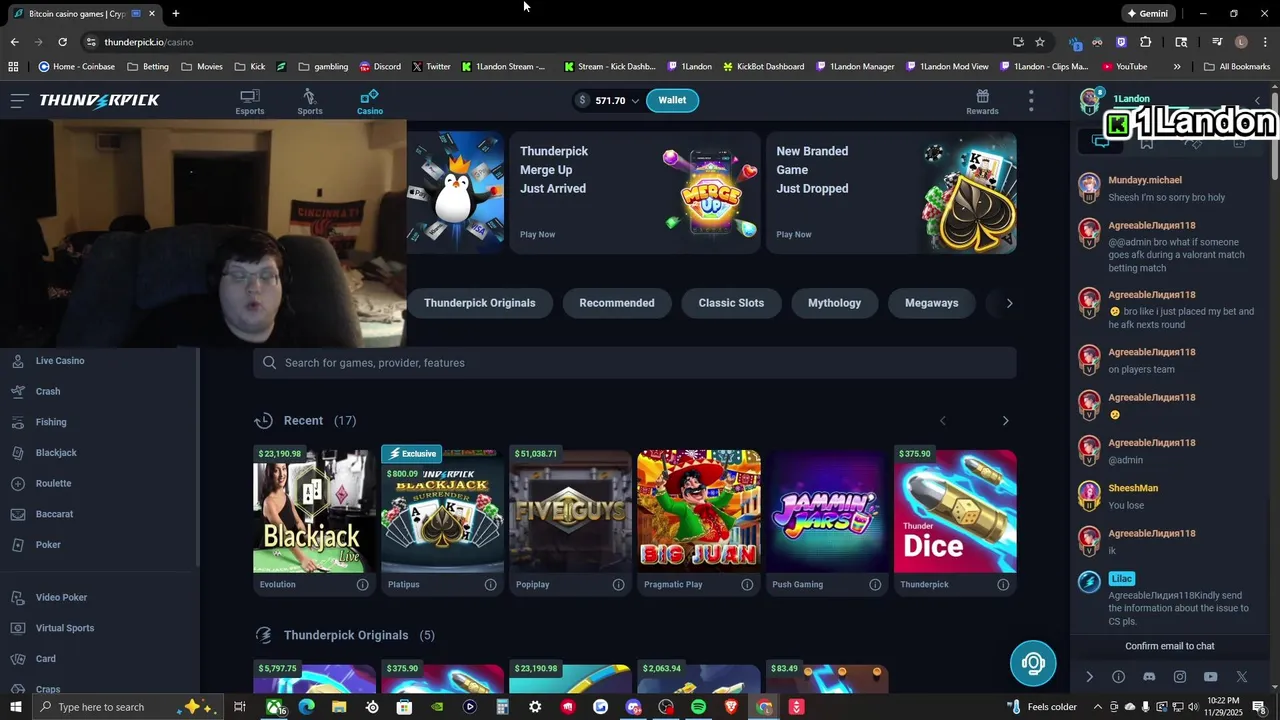Viewport: 1280px width, 720px height.
Task: Launch the Jammin' Jars slot
Action: pos(827,510)
